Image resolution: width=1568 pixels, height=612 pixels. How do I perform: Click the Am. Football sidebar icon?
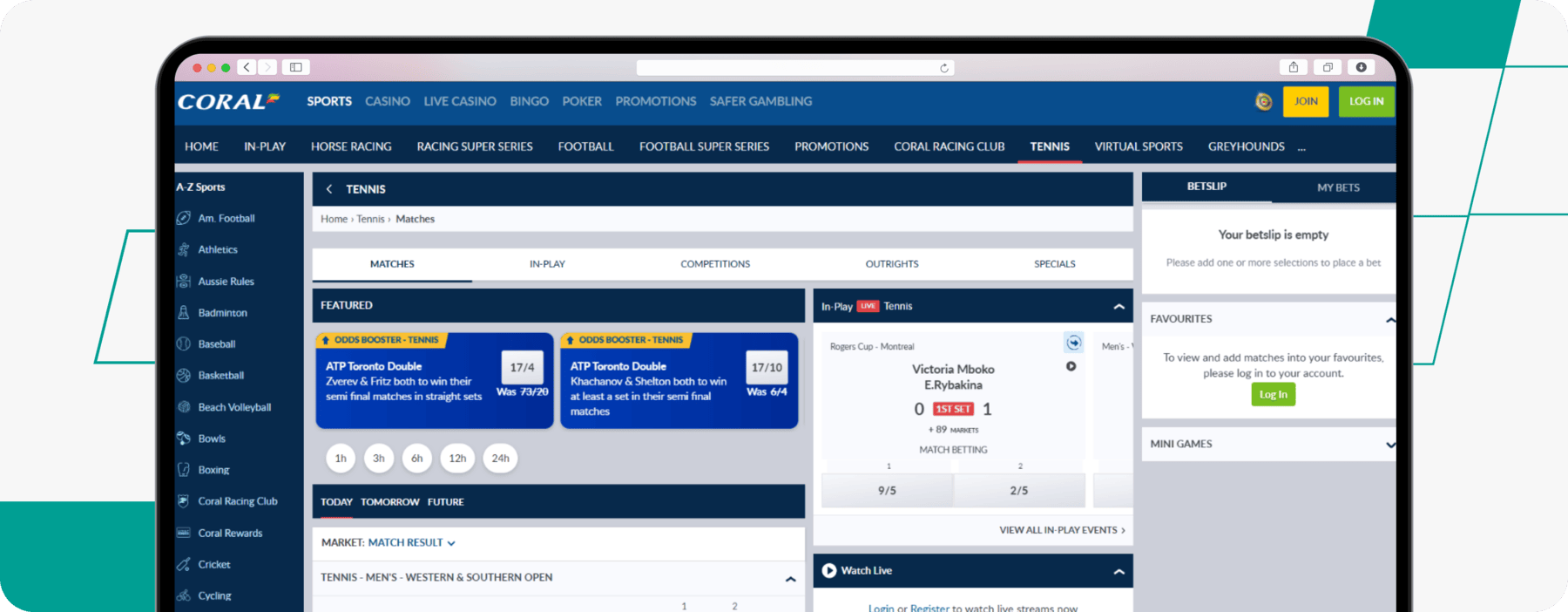pos(184,218)
